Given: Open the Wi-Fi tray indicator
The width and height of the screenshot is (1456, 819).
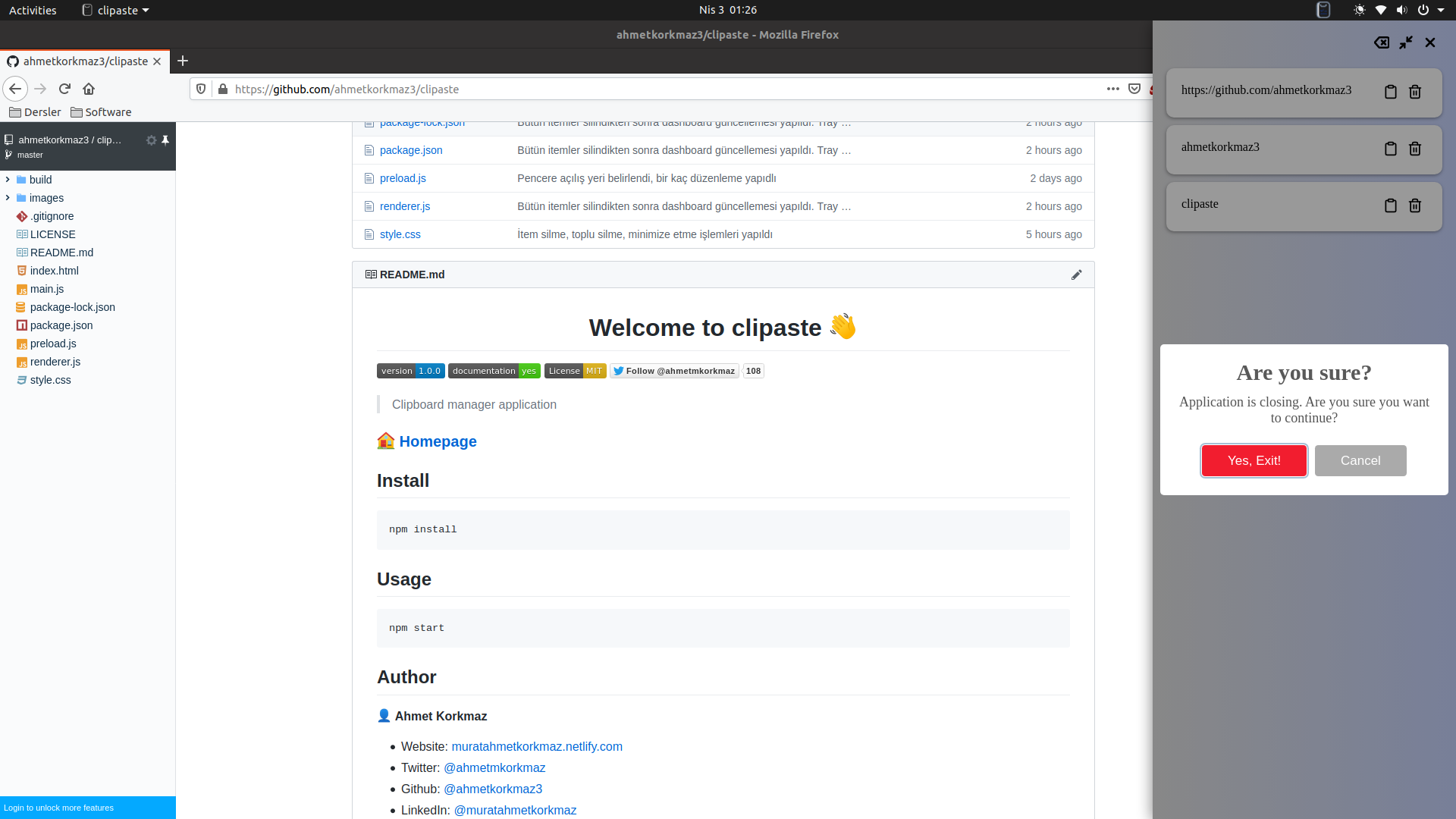Looking at the screenshot, I should tap(1381, 10).
